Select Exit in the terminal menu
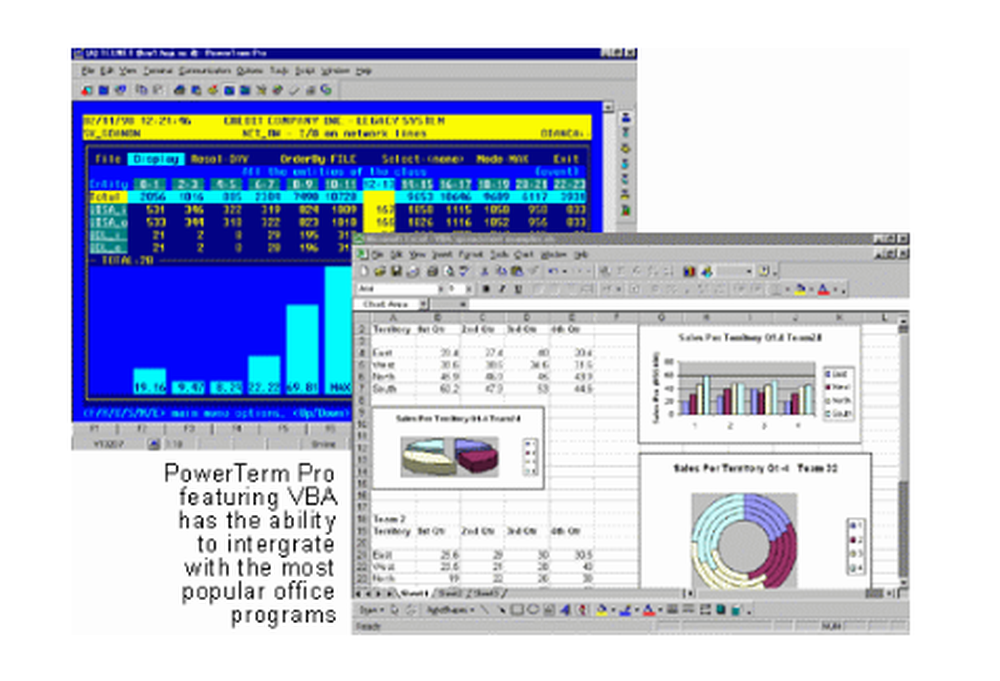1000x681 pixels. point(566,159)
